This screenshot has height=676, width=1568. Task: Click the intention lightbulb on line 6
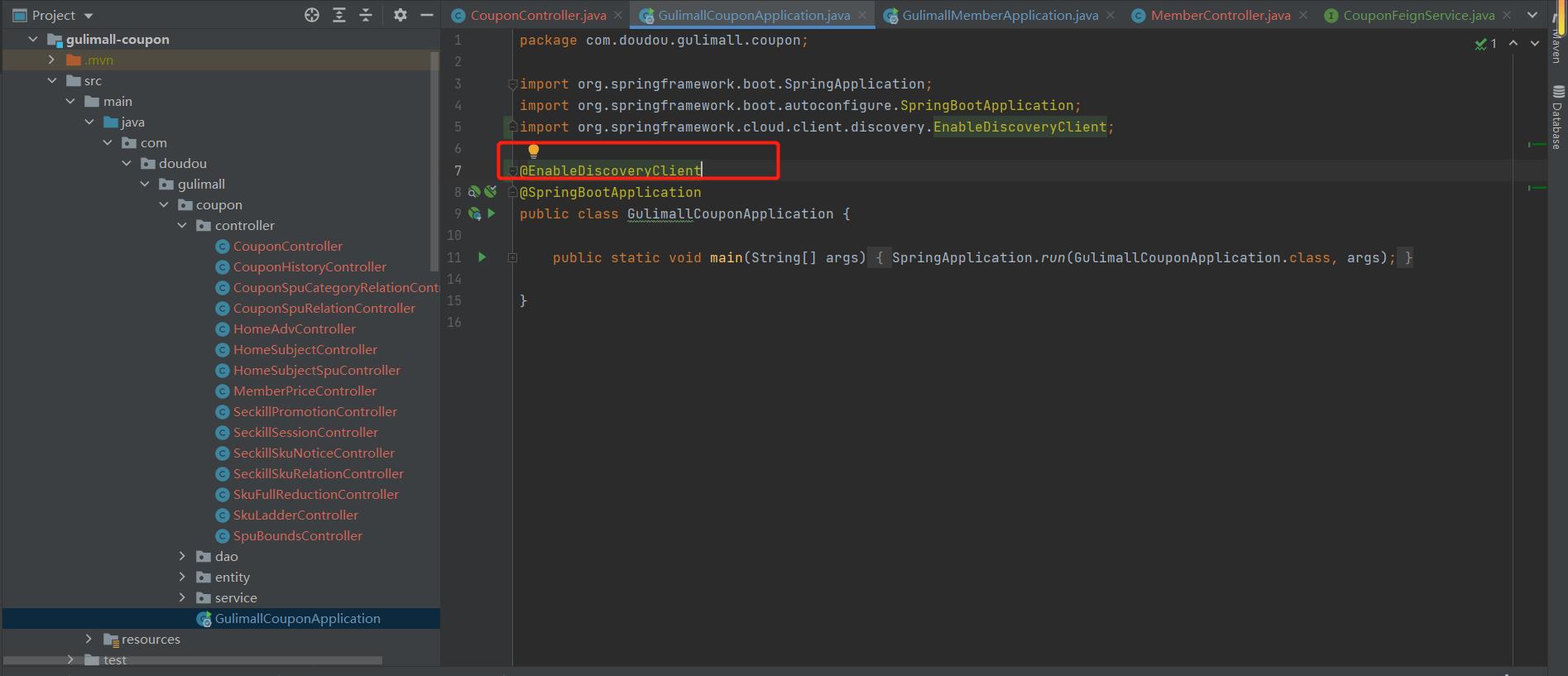pyautogui.click(x=534, y=151)
